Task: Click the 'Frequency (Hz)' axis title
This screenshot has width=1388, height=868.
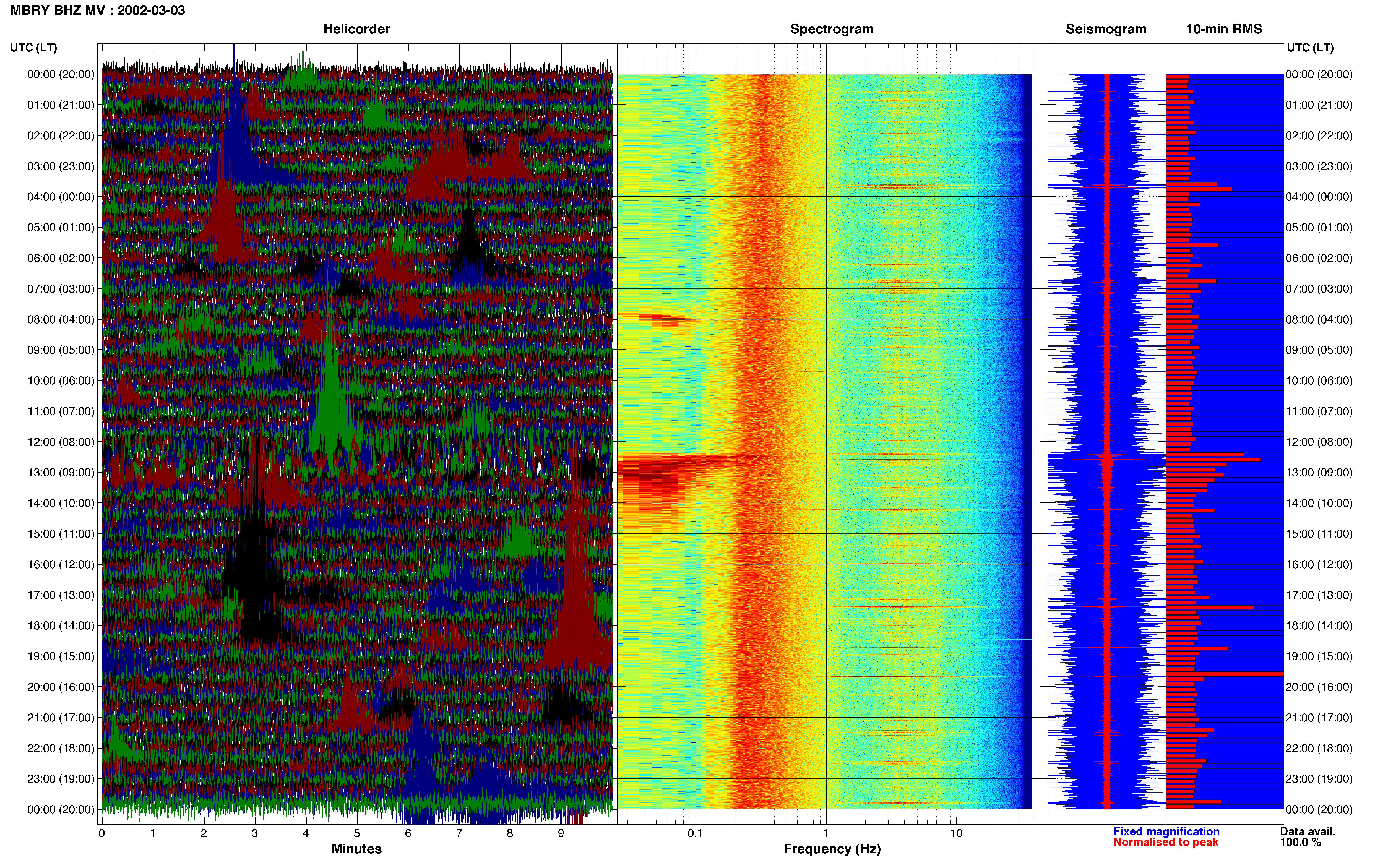Action: (832, 849)
